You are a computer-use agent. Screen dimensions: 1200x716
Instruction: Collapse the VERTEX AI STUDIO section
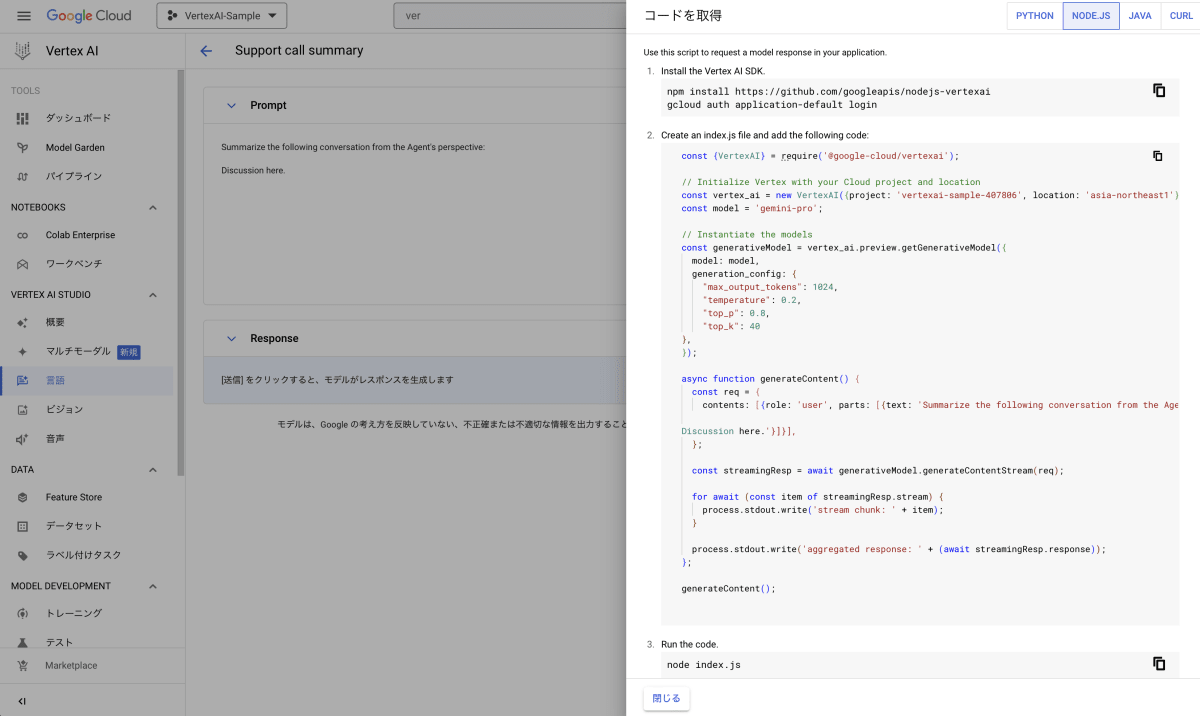pos(153,295)
